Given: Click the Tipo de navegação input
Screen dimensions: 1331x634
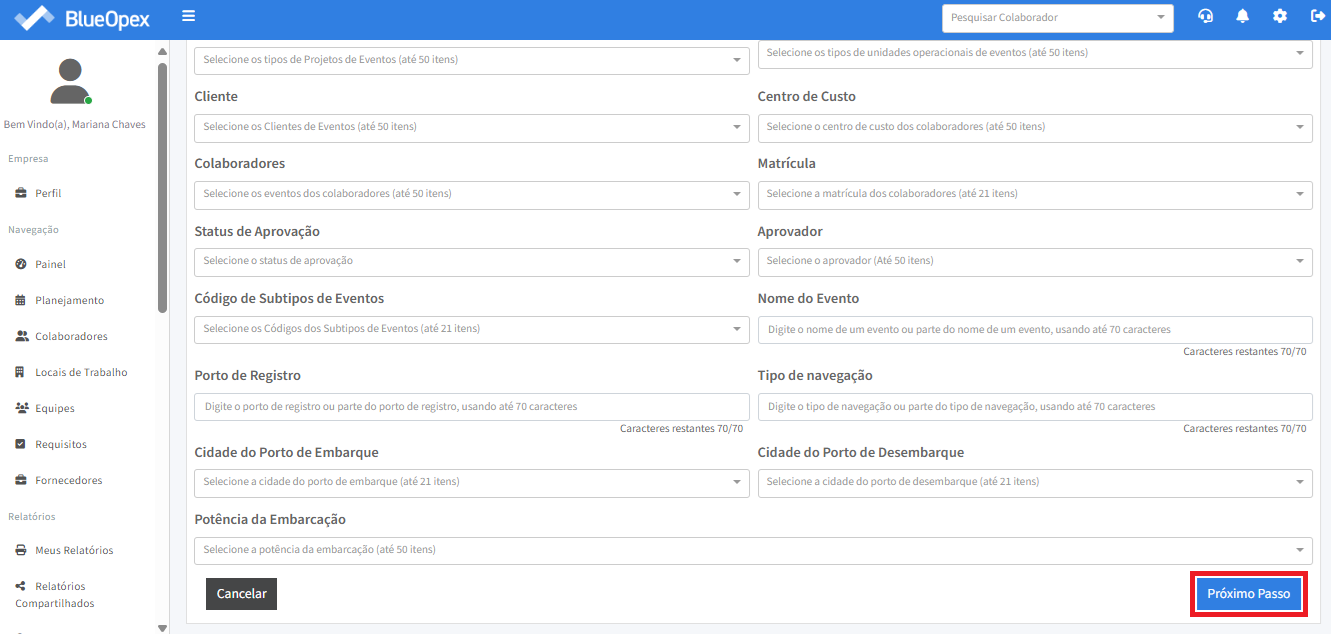Looking at the screenshot, I should click(1035, 407).
